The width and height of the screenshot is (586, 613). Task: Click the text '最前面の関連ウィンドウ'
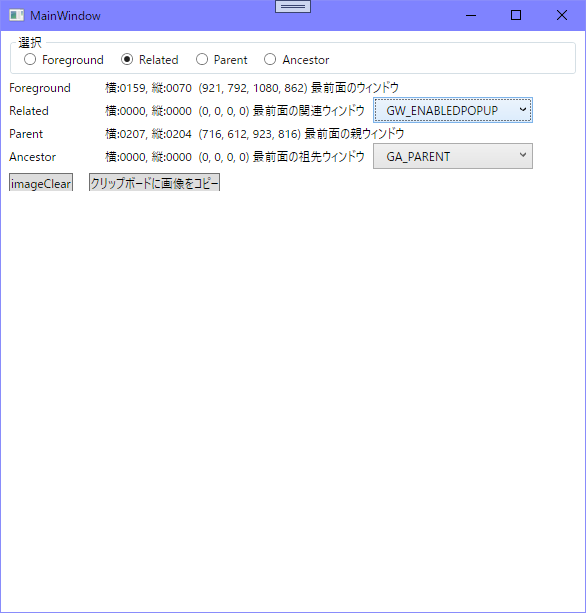click(309, 111)
